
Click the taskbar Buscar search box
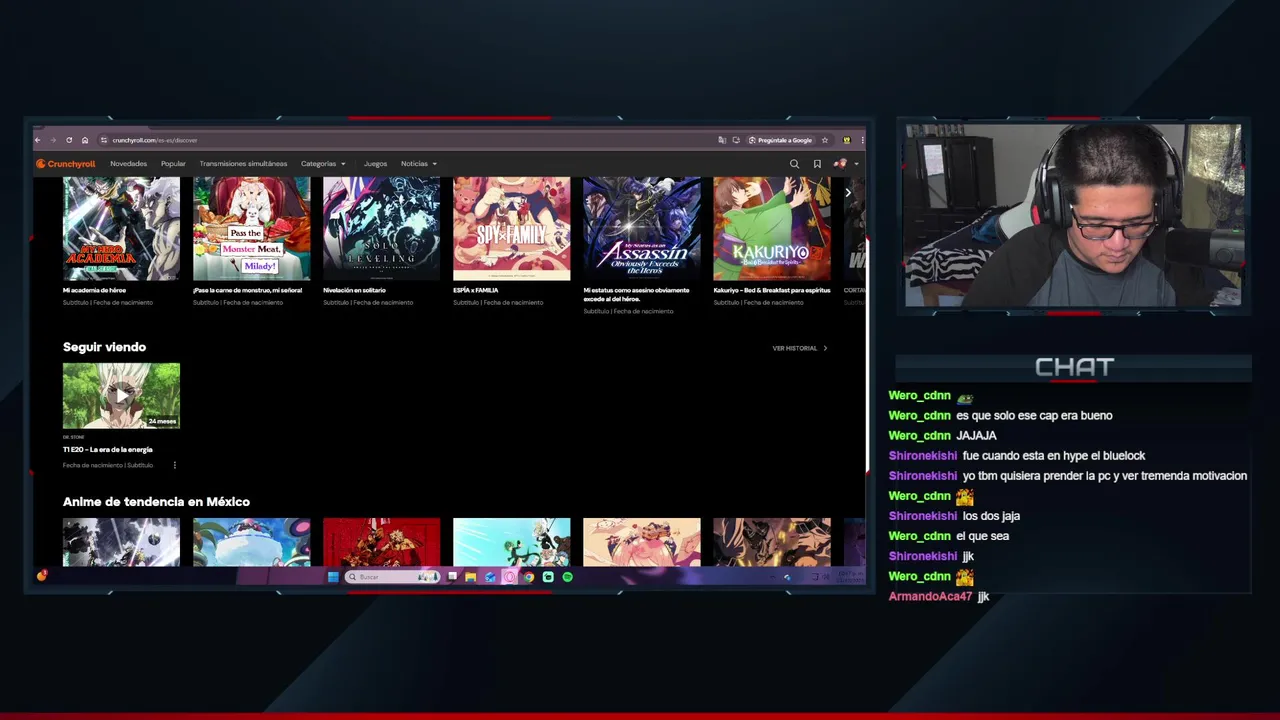[x=392, y=577]
